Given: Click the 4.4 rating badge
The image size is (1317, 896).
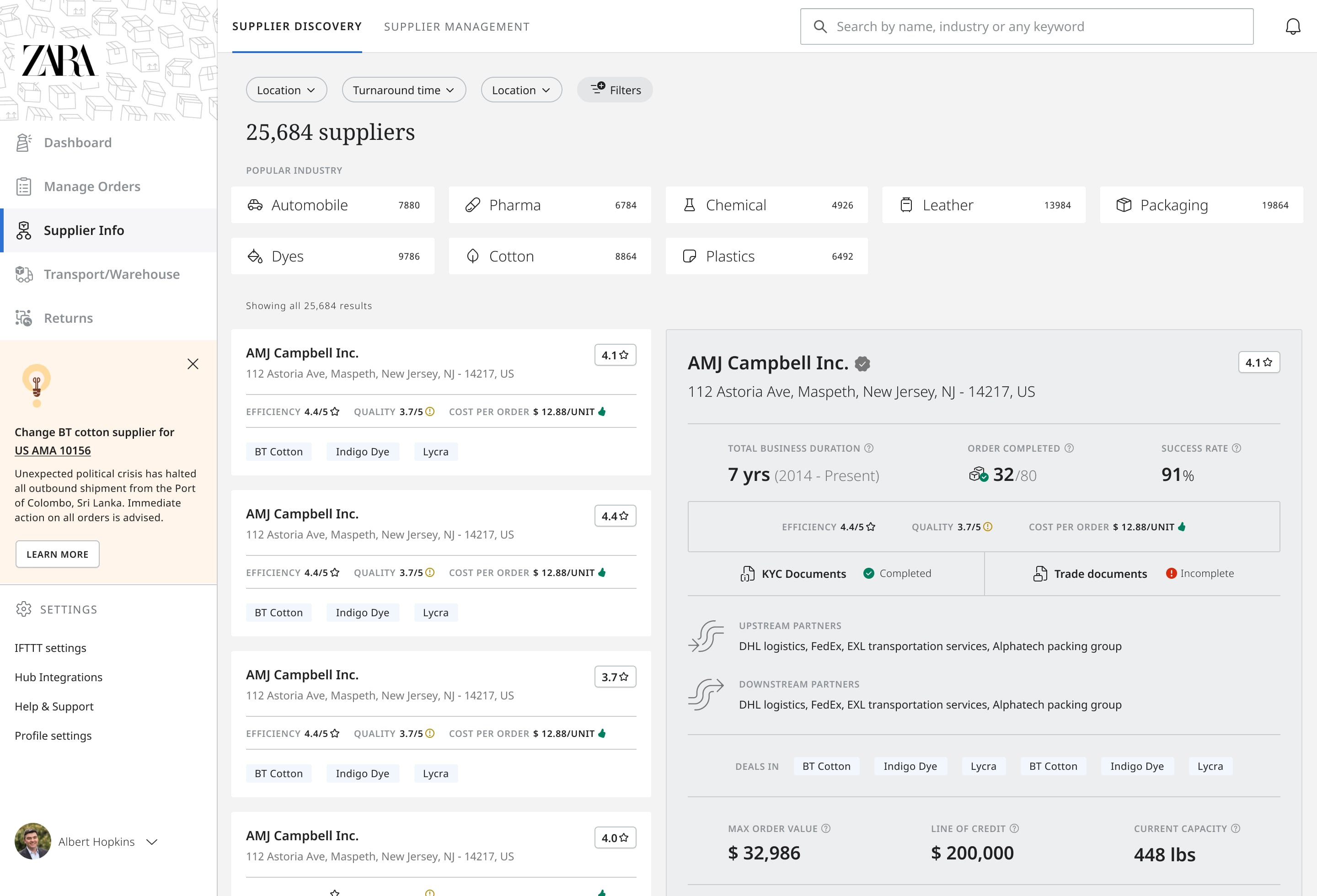Looking at the screenshot, I should point(615,516).
